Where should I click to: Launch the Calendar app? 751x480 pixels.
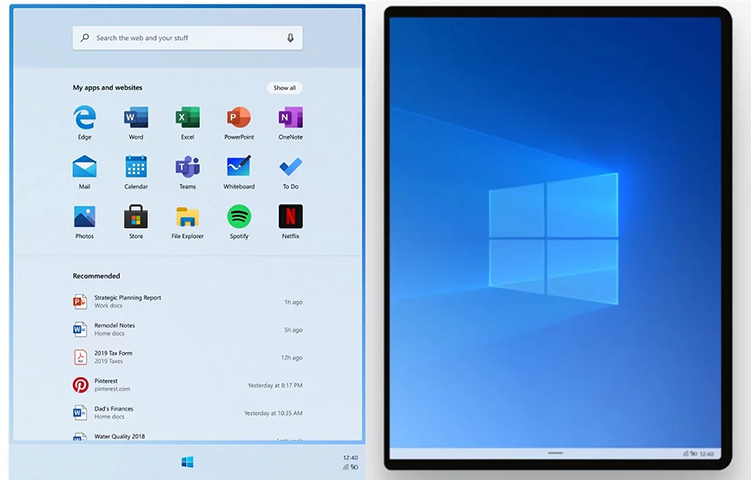[136, 167]
